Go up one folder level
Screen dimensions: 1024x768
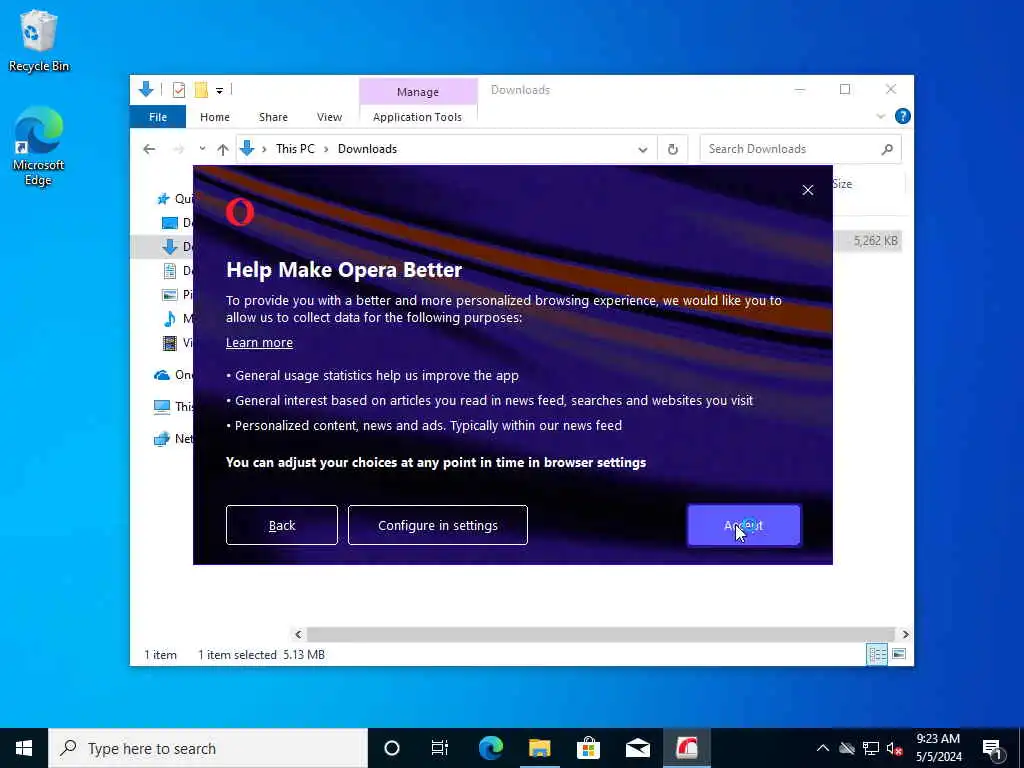(x=223, y=150)
